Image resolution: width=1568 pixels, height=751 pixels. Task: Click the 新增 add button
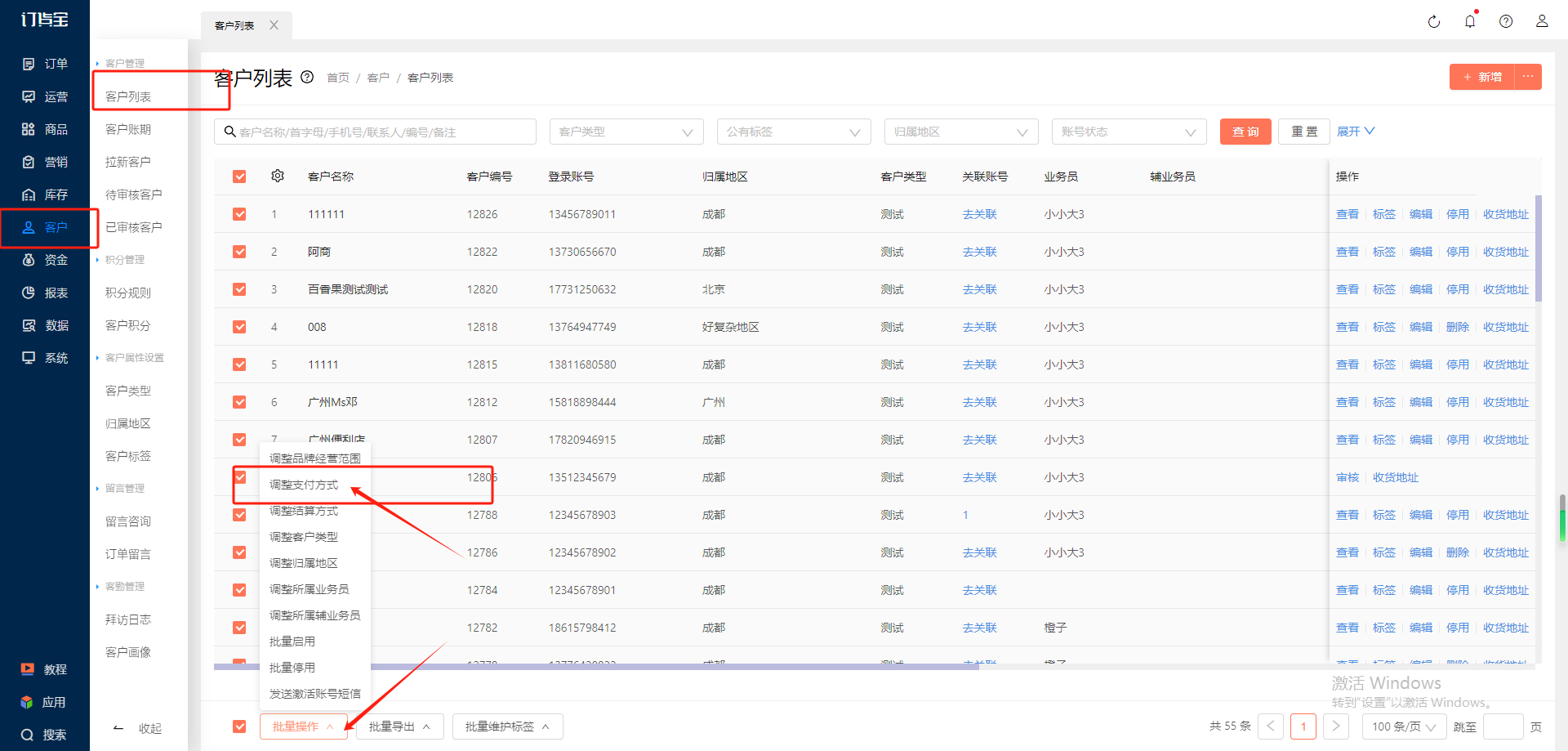coord(1482,77)
